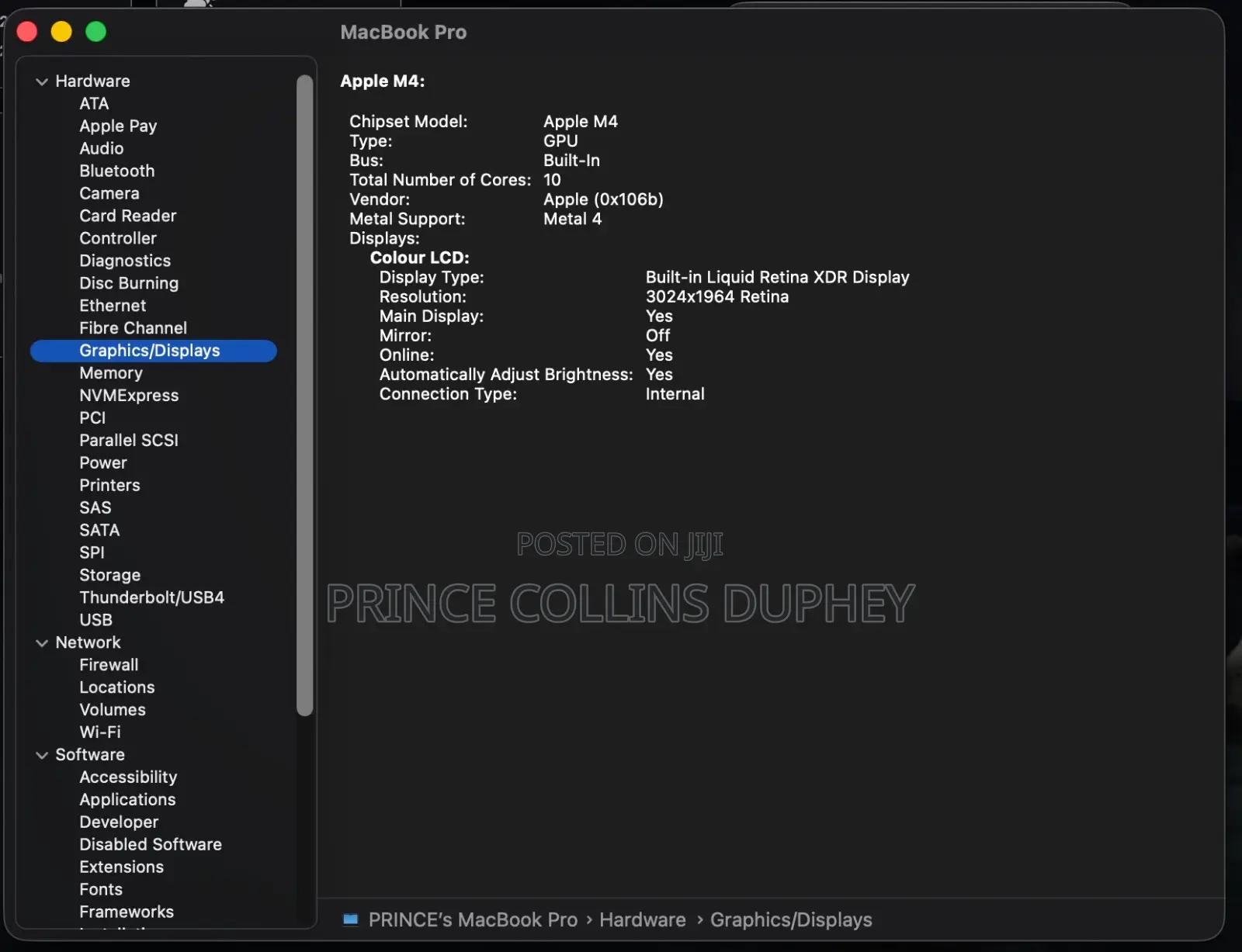The width and height of the screenshot is (1242, 952).
Task: Select USB in the Hardware list
Action: pyautogui.click(x=96, y=621)
